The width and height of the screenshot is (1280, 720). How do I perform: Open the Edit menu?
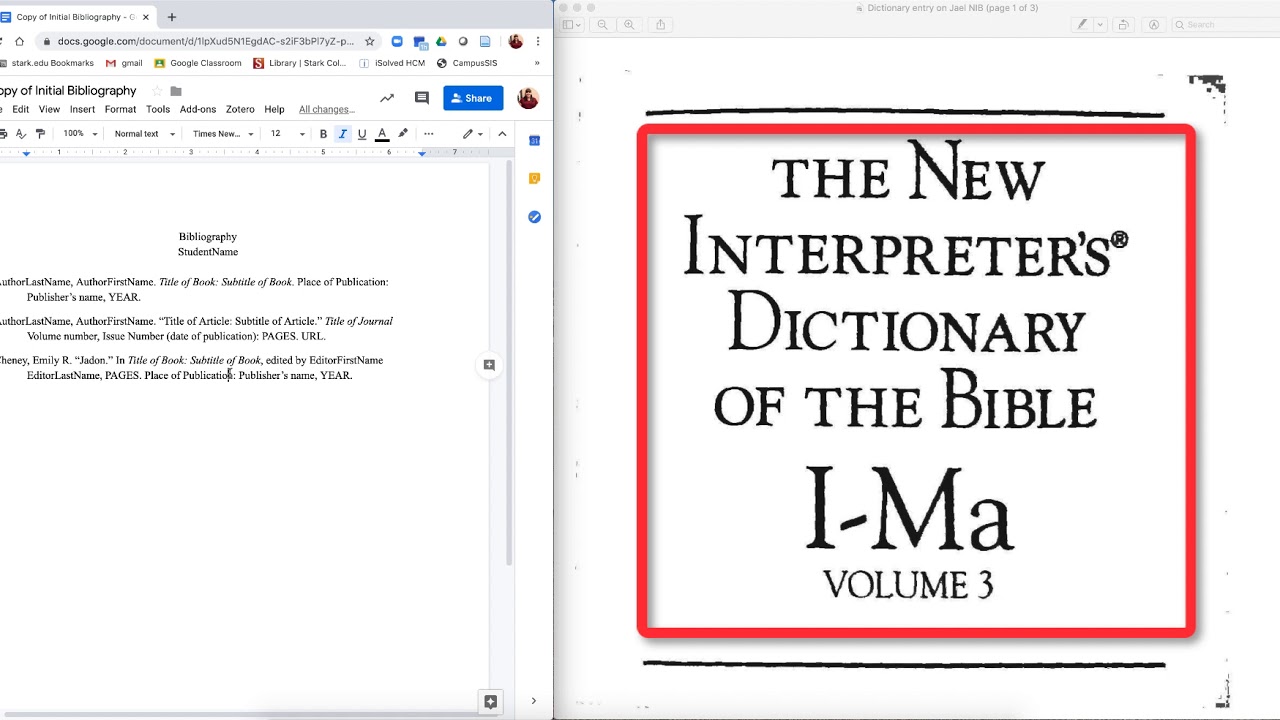(20, 109)
